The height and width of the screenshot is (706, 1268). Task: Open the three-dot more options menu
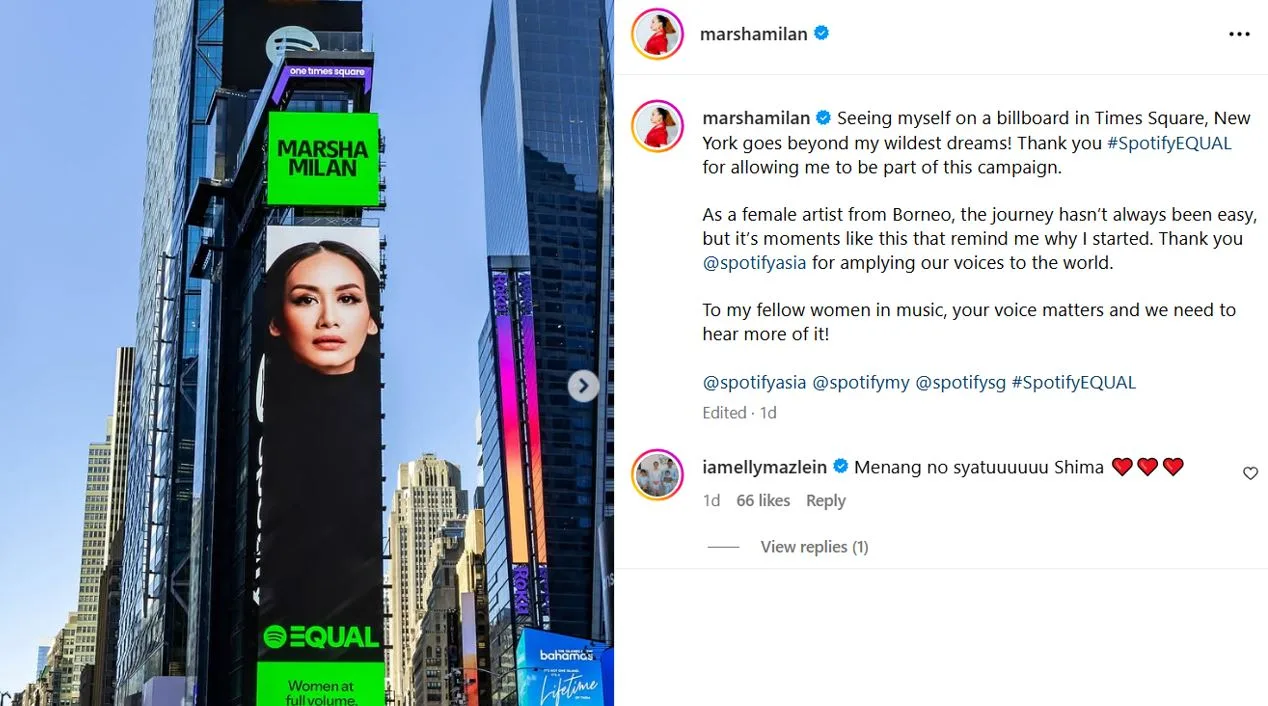pos(1239,34)
